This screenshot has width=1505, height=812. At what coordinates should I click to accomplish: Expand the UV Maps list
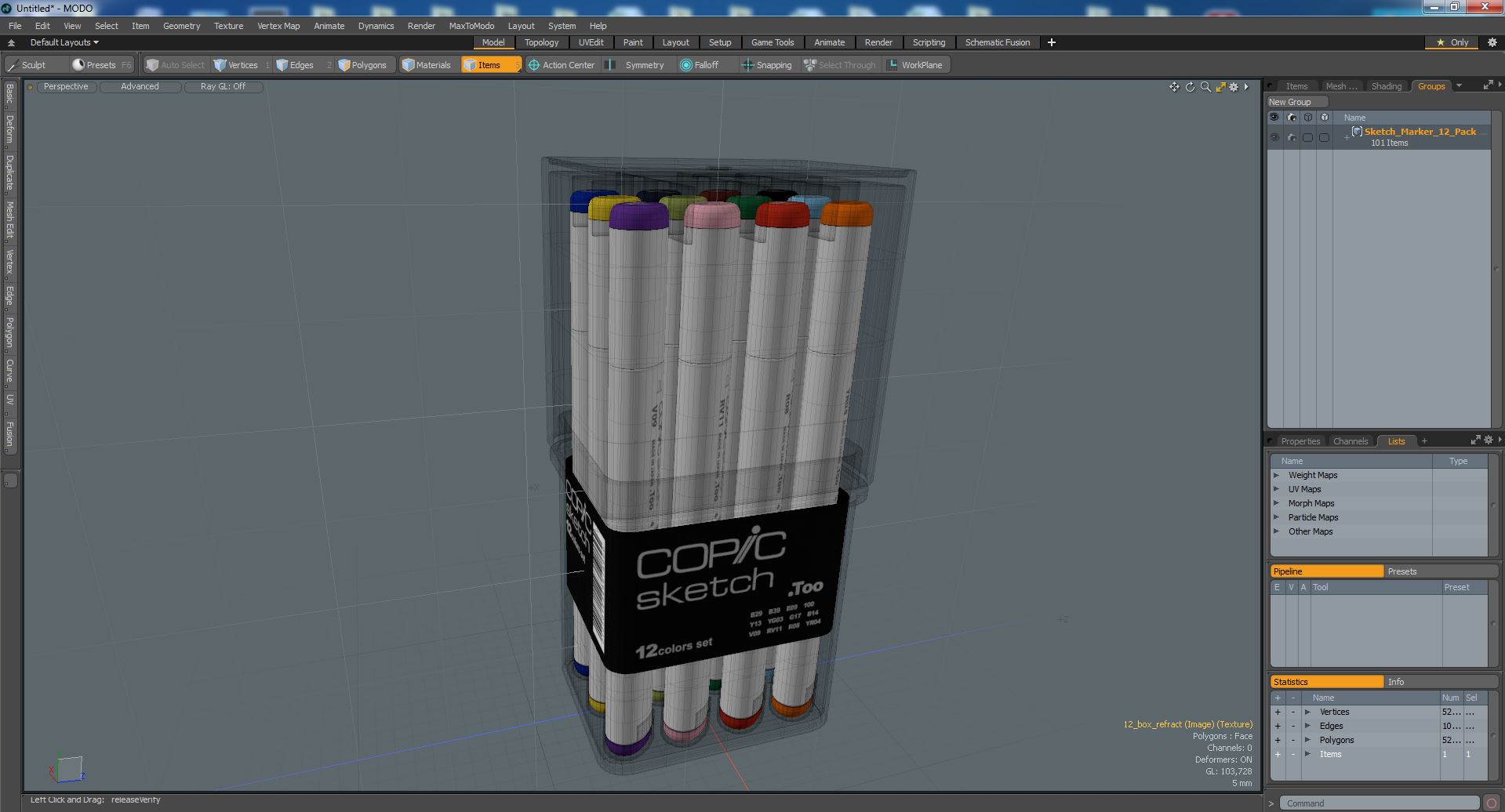point(1277,489)
